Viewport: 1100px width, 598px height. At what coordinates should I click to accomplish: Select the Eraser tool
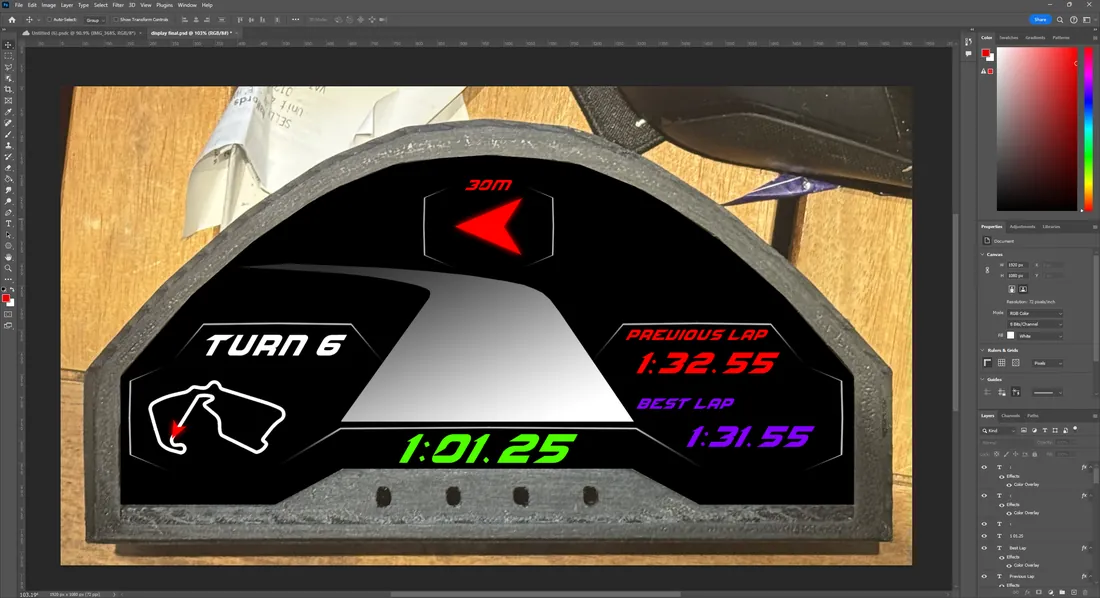click(8, 168)
